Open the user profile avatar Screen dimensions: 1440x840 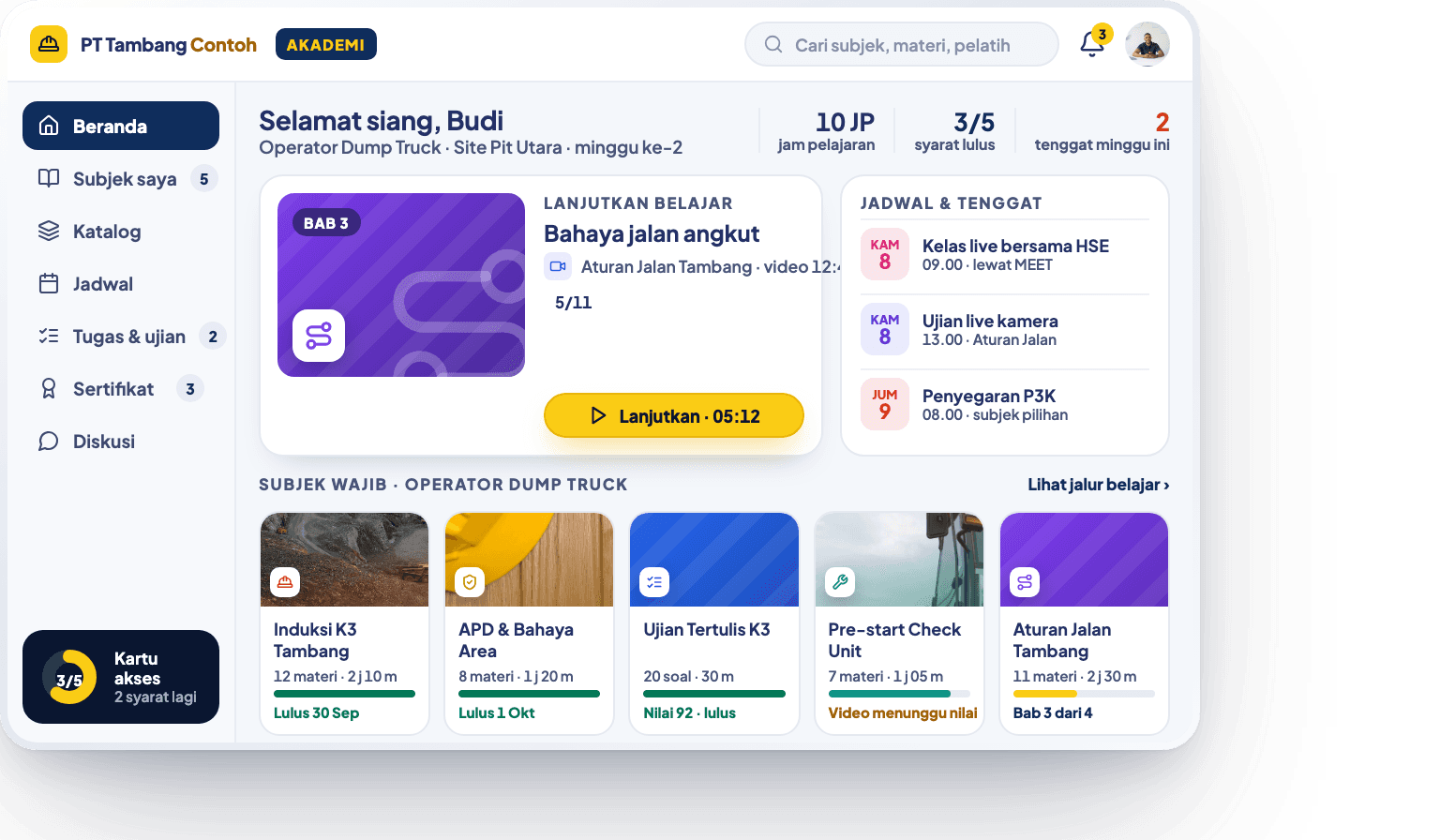[x=1147, y=44]
